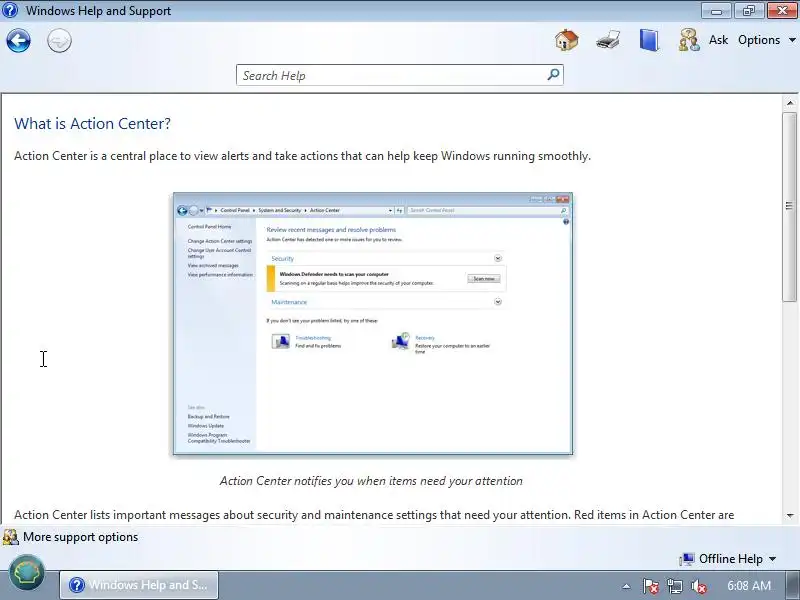This screenshot has width=800, height=600.
Task: Print this help topic via printer icon
Action: pos(608,40)
